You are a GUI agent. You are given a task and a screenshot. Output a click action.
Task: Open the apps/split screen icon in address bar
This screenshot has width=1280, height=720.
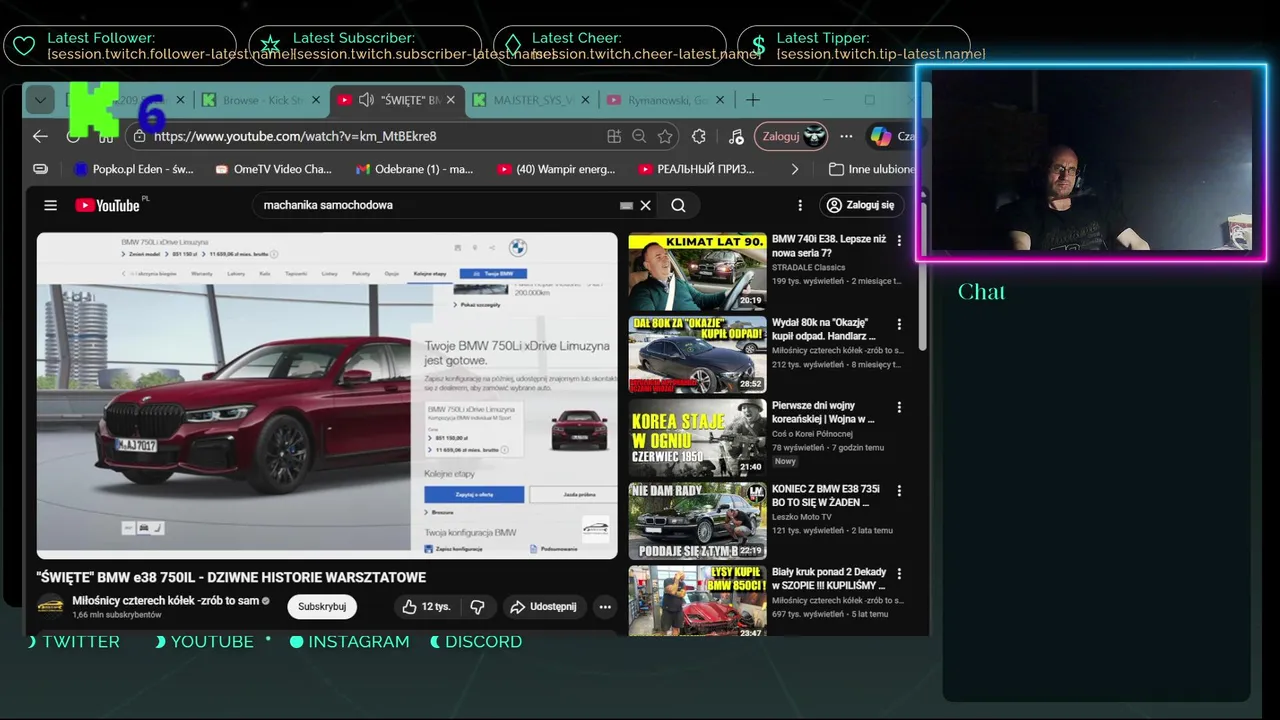click(x=614, y=136)
